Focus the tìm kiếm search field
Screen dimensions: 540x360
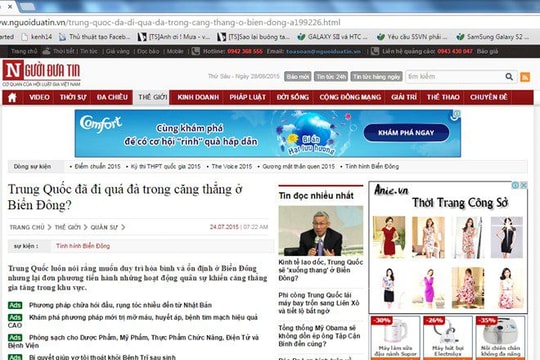pos(455,76)
